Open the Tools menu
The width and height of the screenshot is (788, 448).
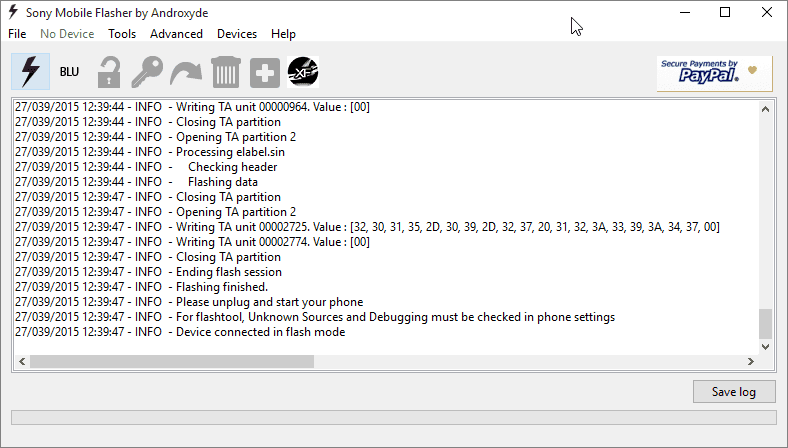tap(122, 34)
